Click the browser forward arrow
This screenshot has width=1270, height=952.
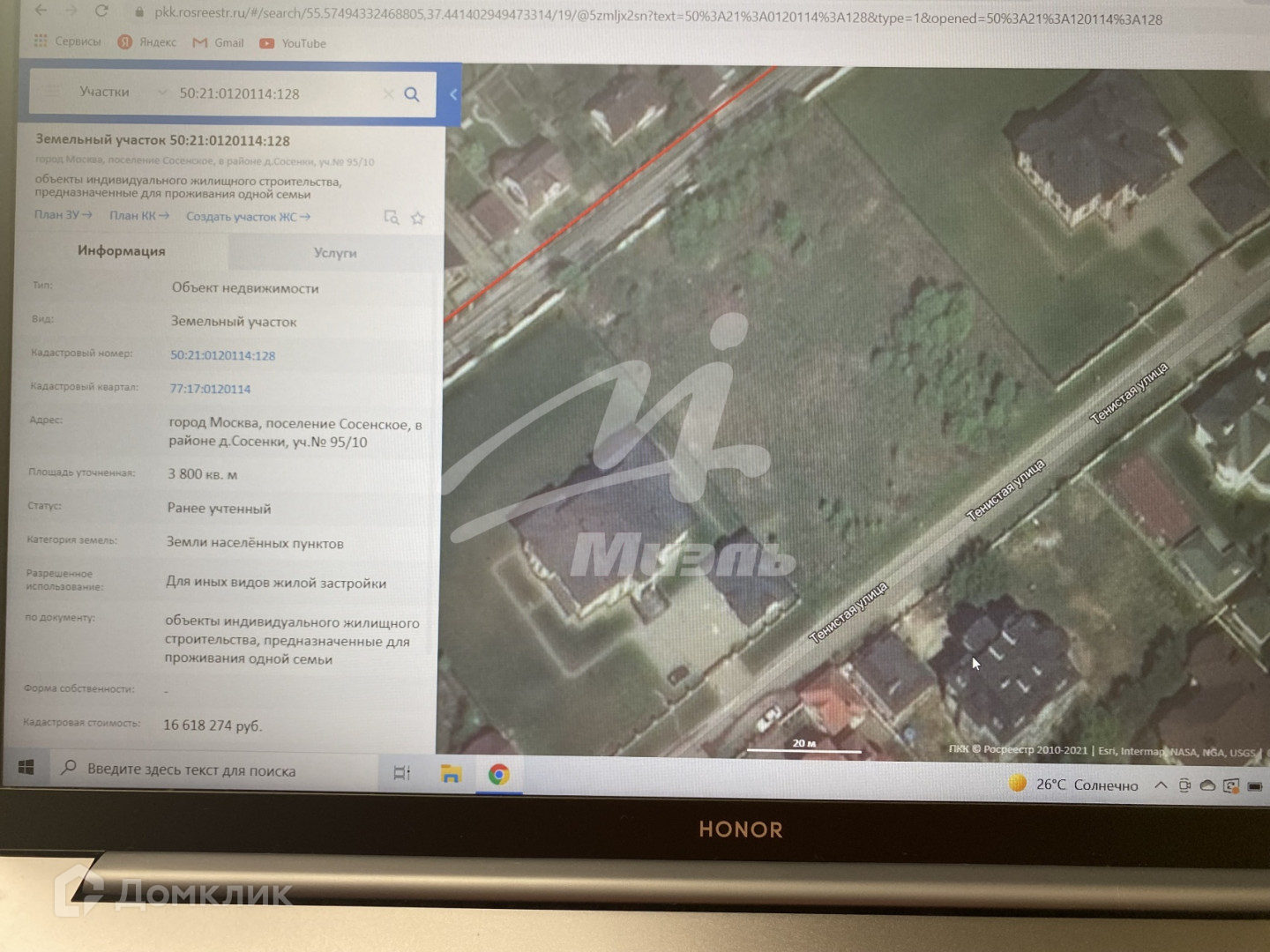[71, 11]
